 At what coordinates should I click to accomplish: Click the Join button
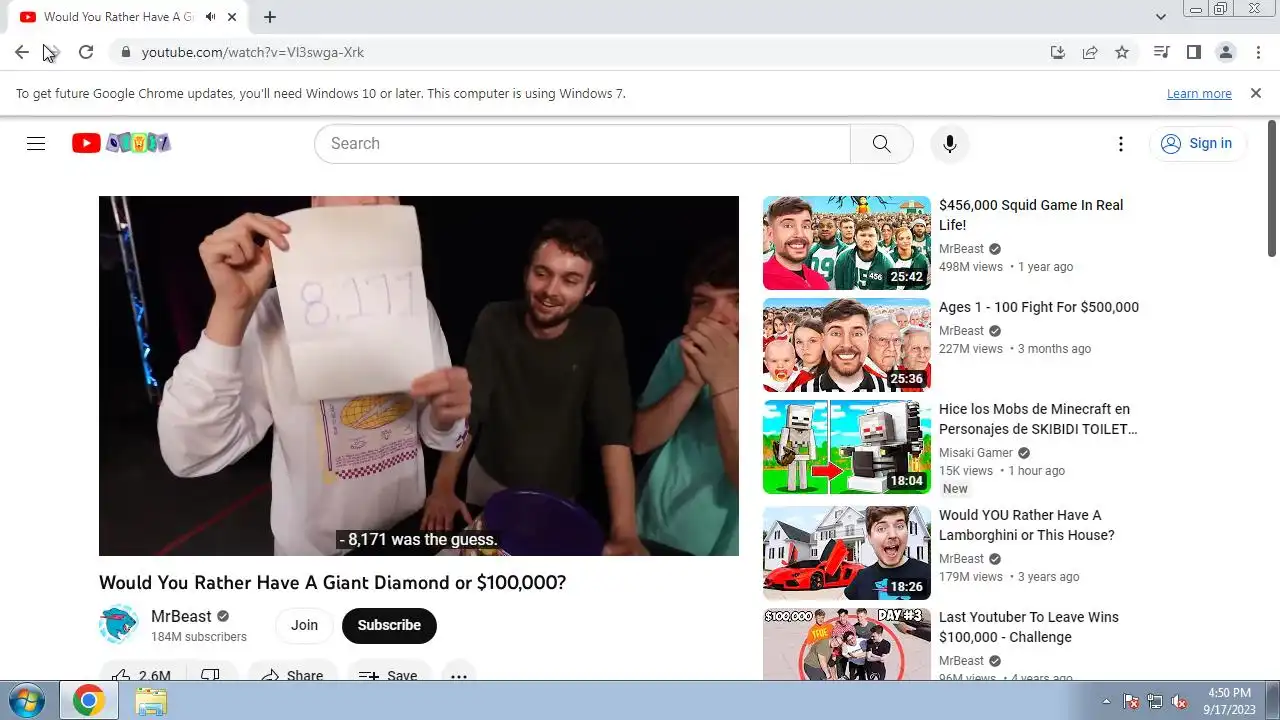(304, 625)
